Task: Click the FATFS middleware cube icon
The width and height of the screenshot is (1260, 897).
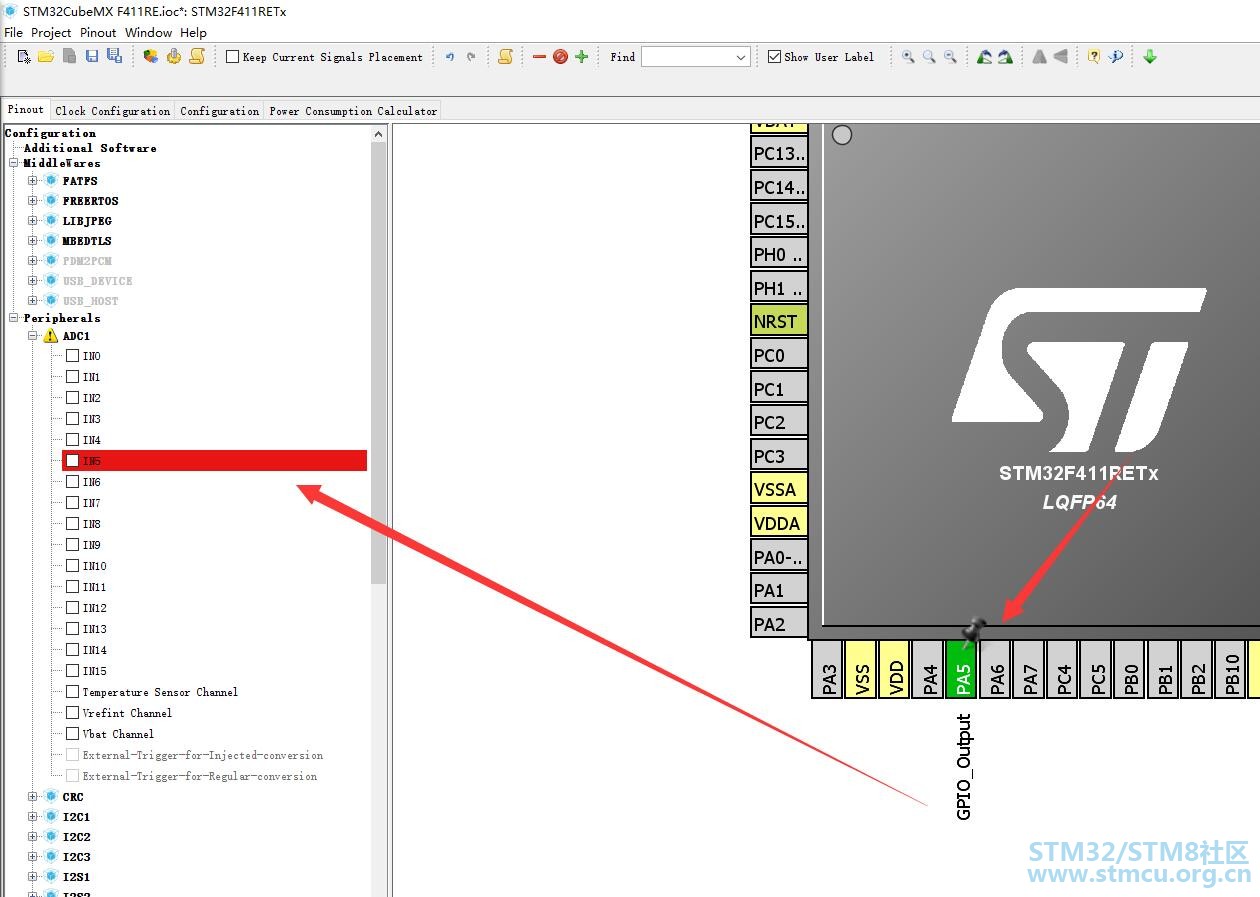Action: 51,181
